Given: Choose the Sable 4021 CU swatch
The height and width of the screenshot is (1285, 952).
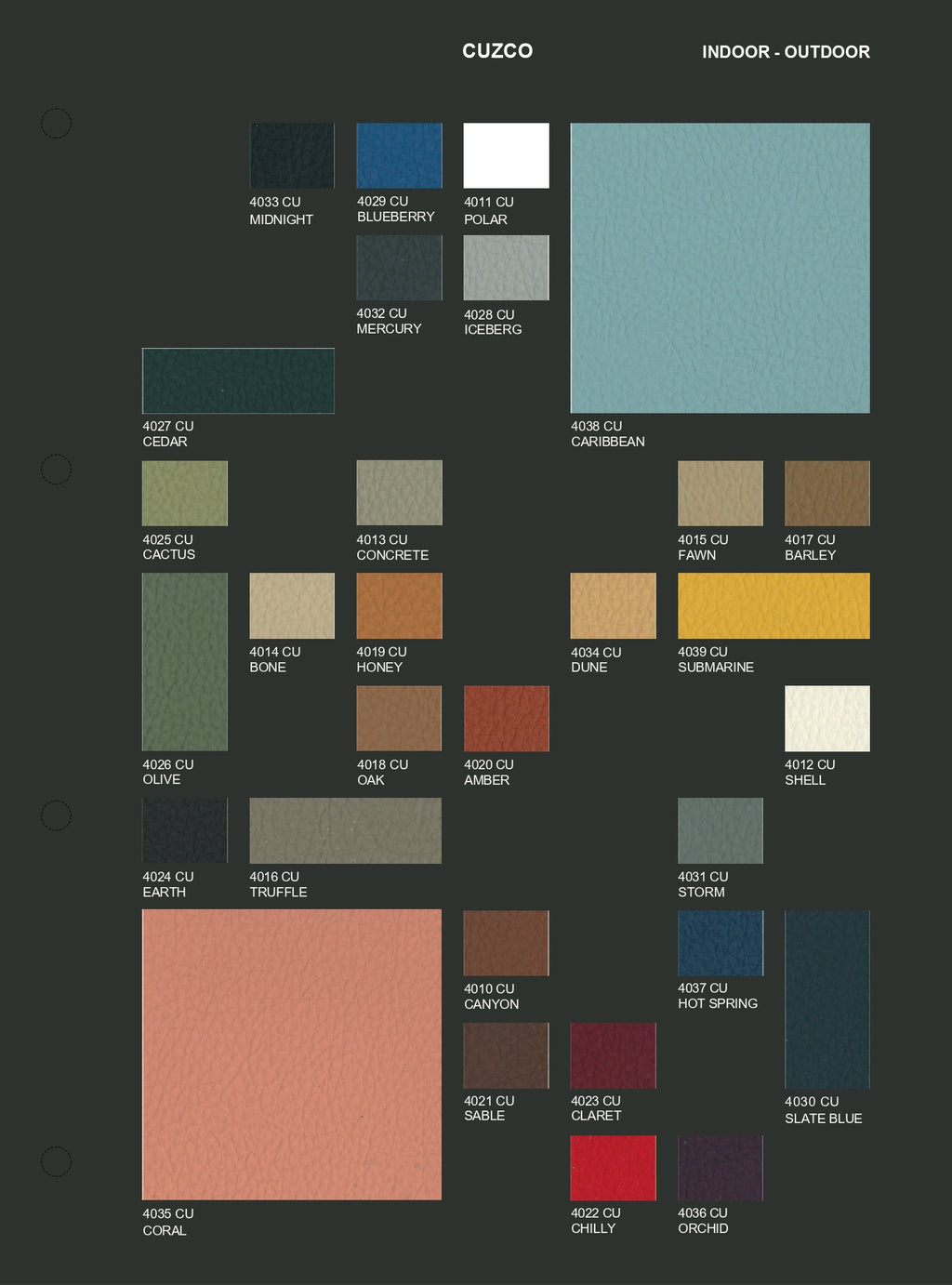Looking at the screenshot, I should (507, 1055).
